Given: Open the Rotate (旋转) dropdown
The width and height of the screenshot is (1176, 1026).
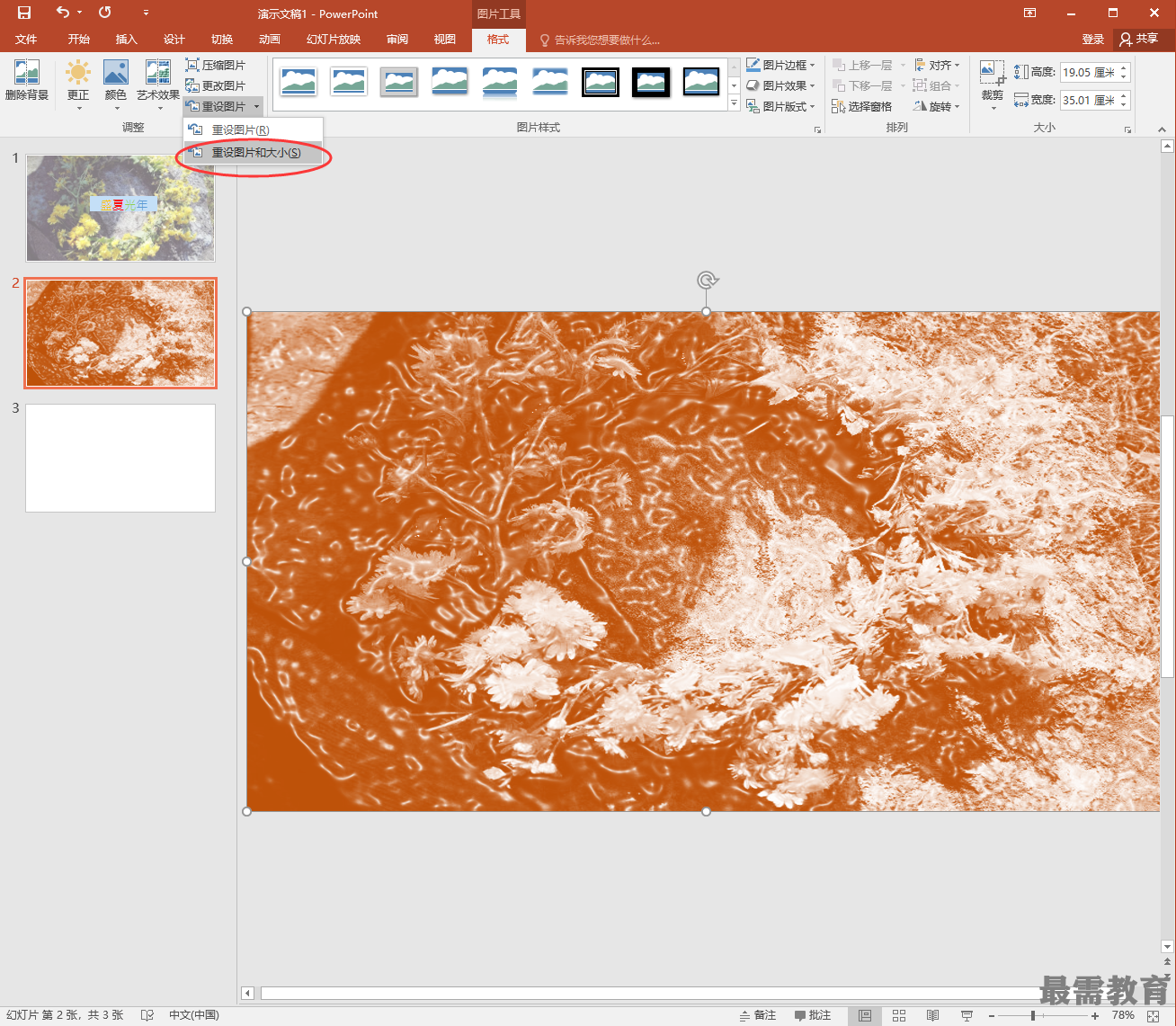Looking at the screenshot, I should (x=938, y=106).
